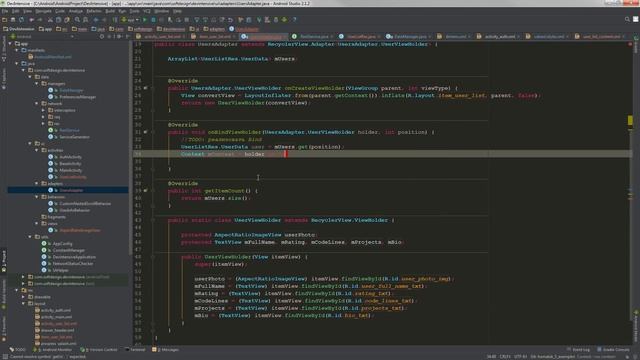The height and width of the screenshot is (360, 640).
Task: Click the Make Project toolbar icon
Action: pyautogui.click(x=115, y=20)
